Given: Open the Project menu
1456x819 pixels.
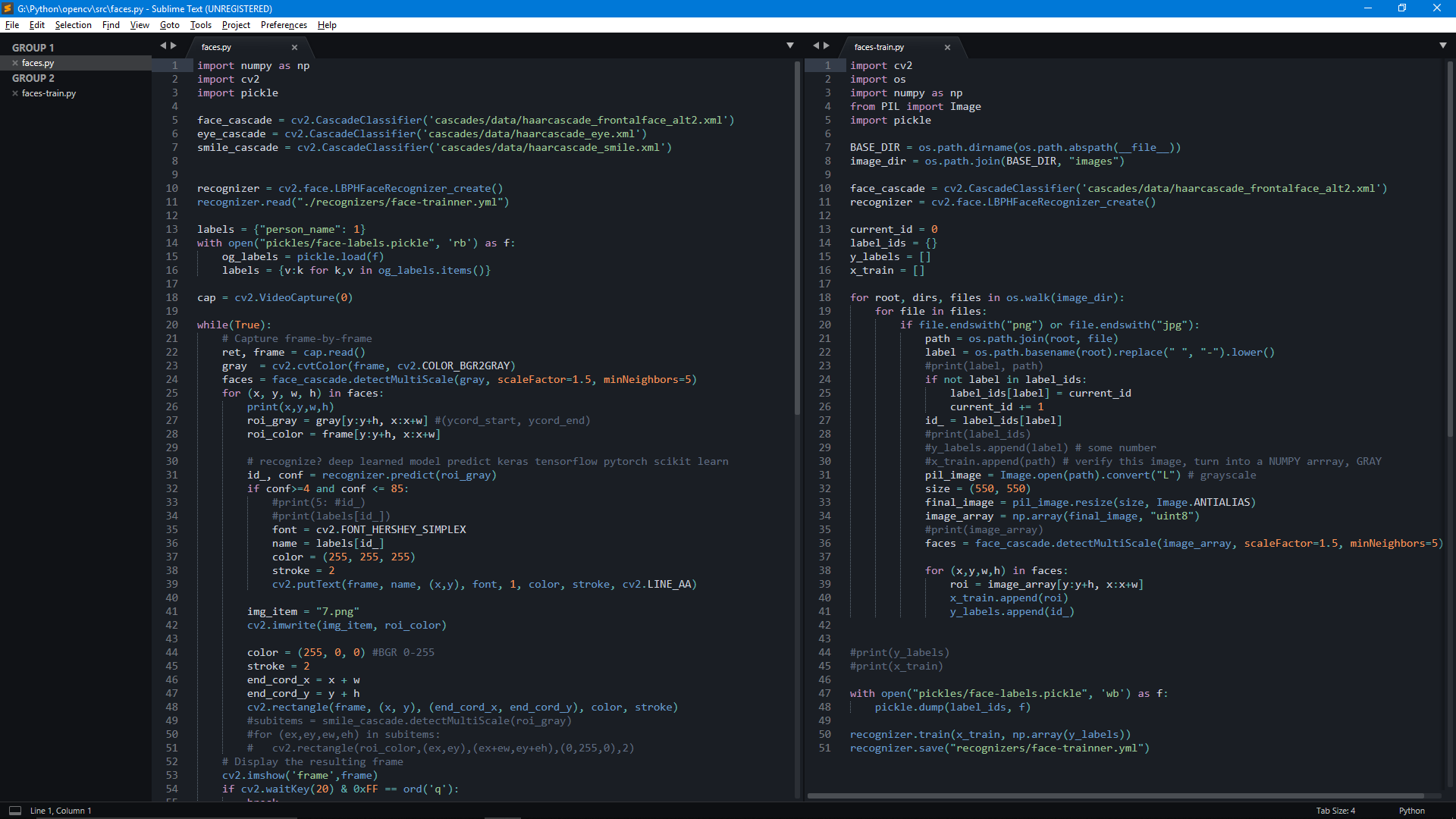Looking at the screenshot, I should coord(236,25).
